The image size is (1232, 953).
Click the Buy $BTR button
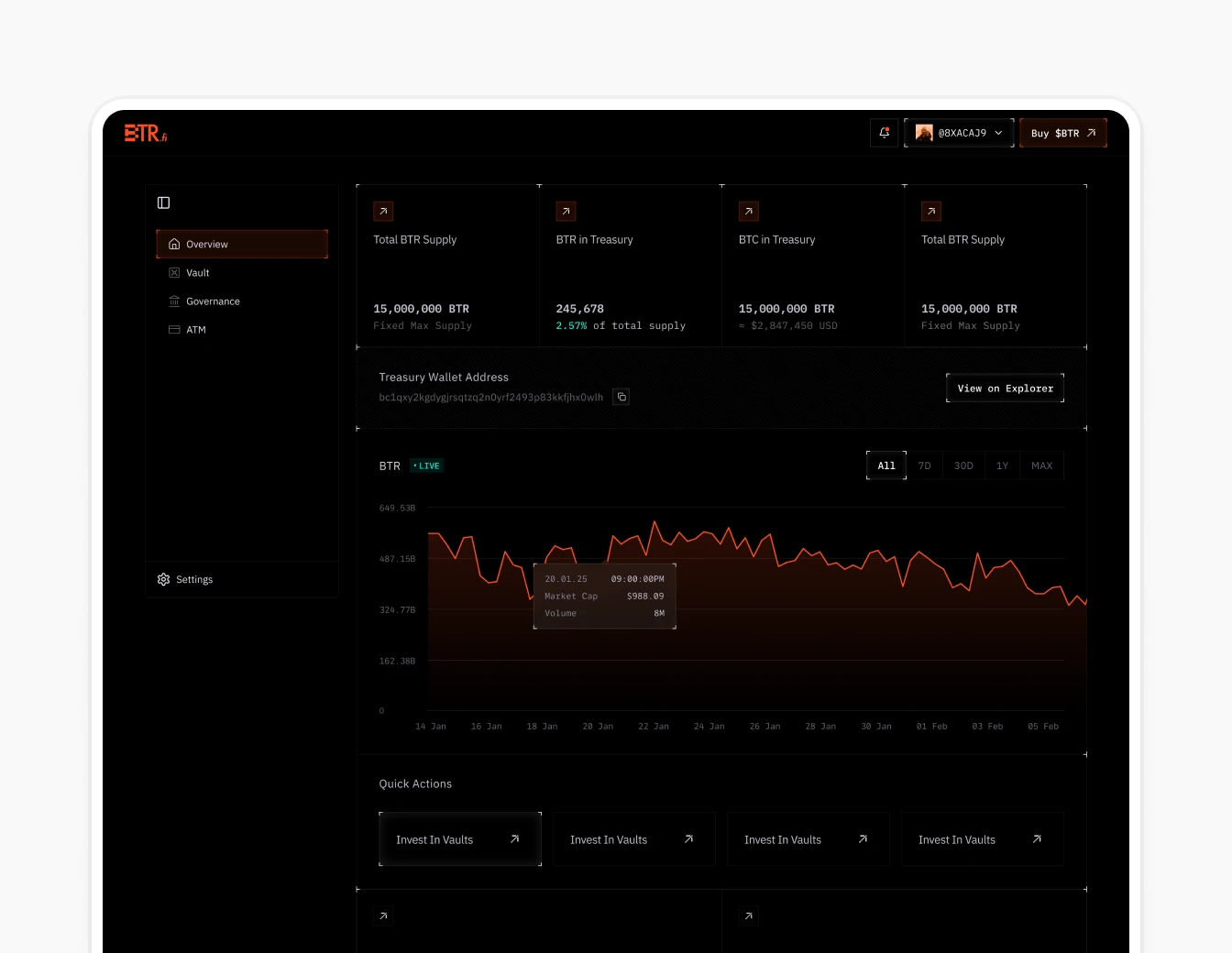1062,132
